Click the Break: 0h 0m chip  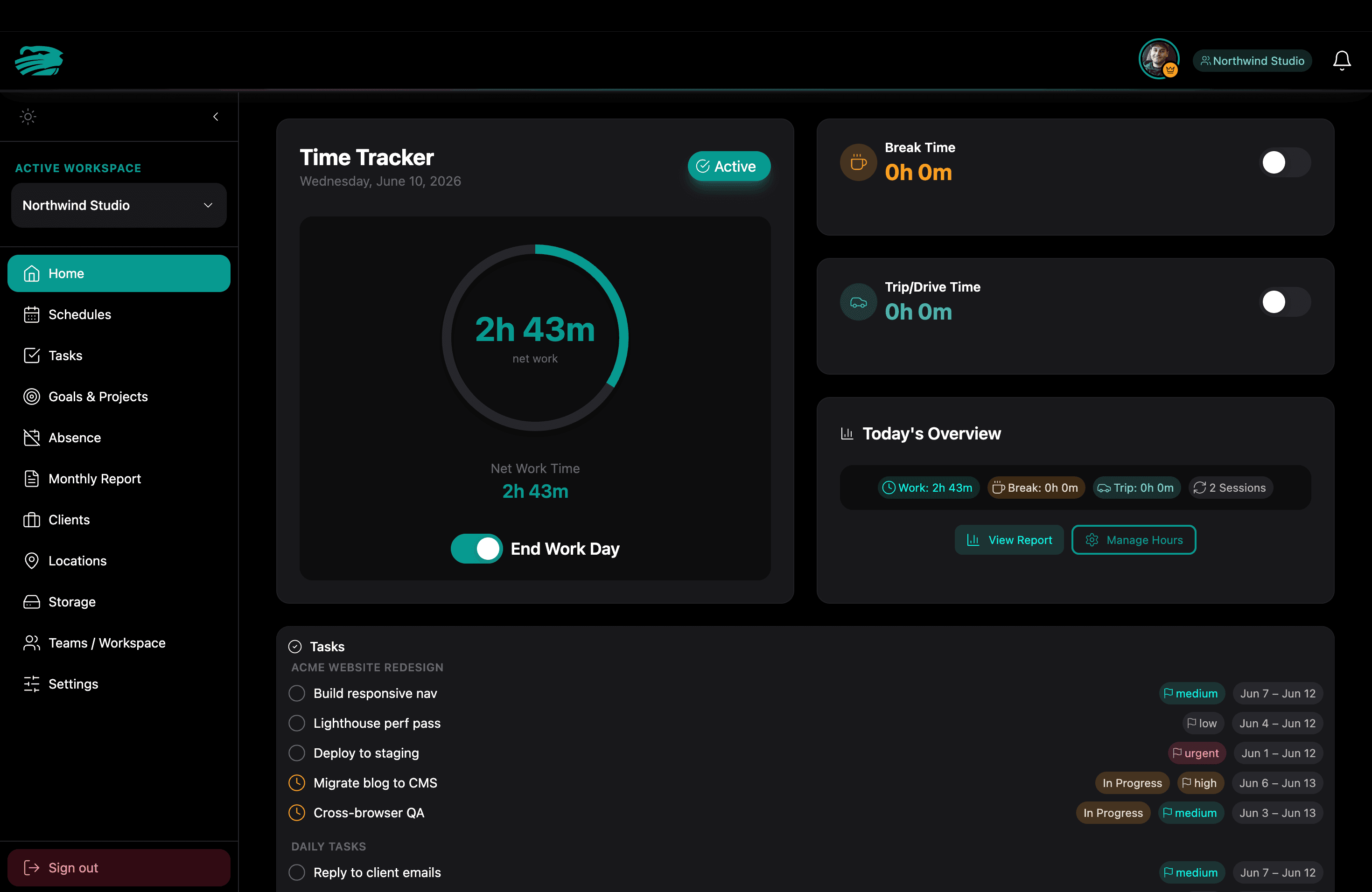coord(1036,488)
